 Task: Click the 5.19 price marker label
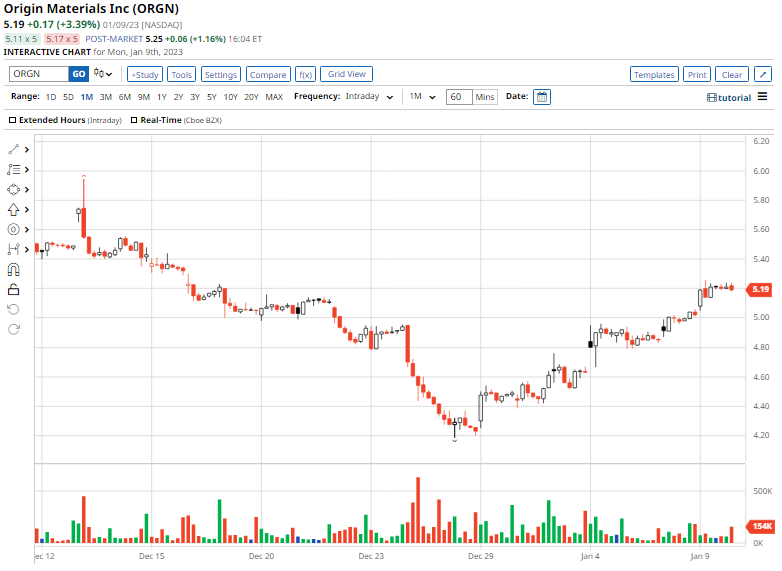[760, 289]
